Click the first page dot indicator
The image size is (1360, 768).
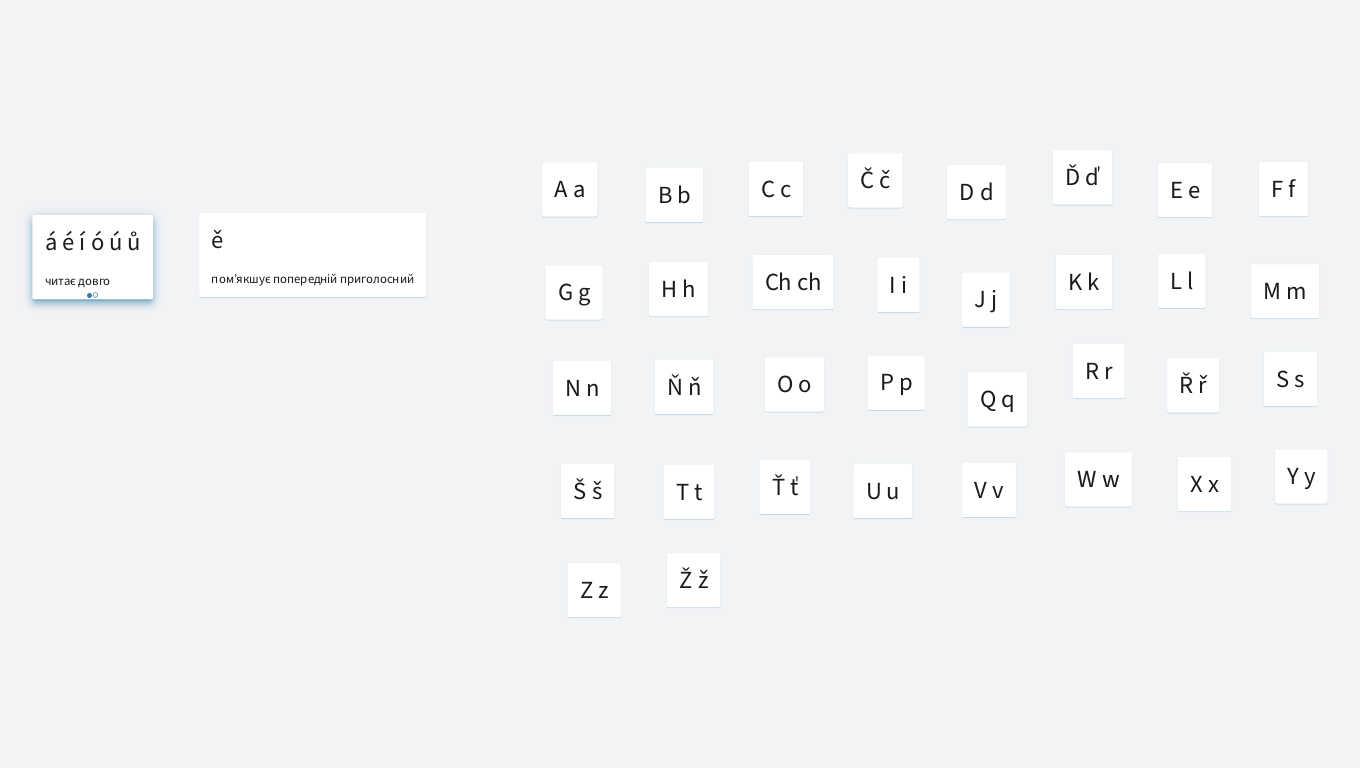click(x=89, y=295)
